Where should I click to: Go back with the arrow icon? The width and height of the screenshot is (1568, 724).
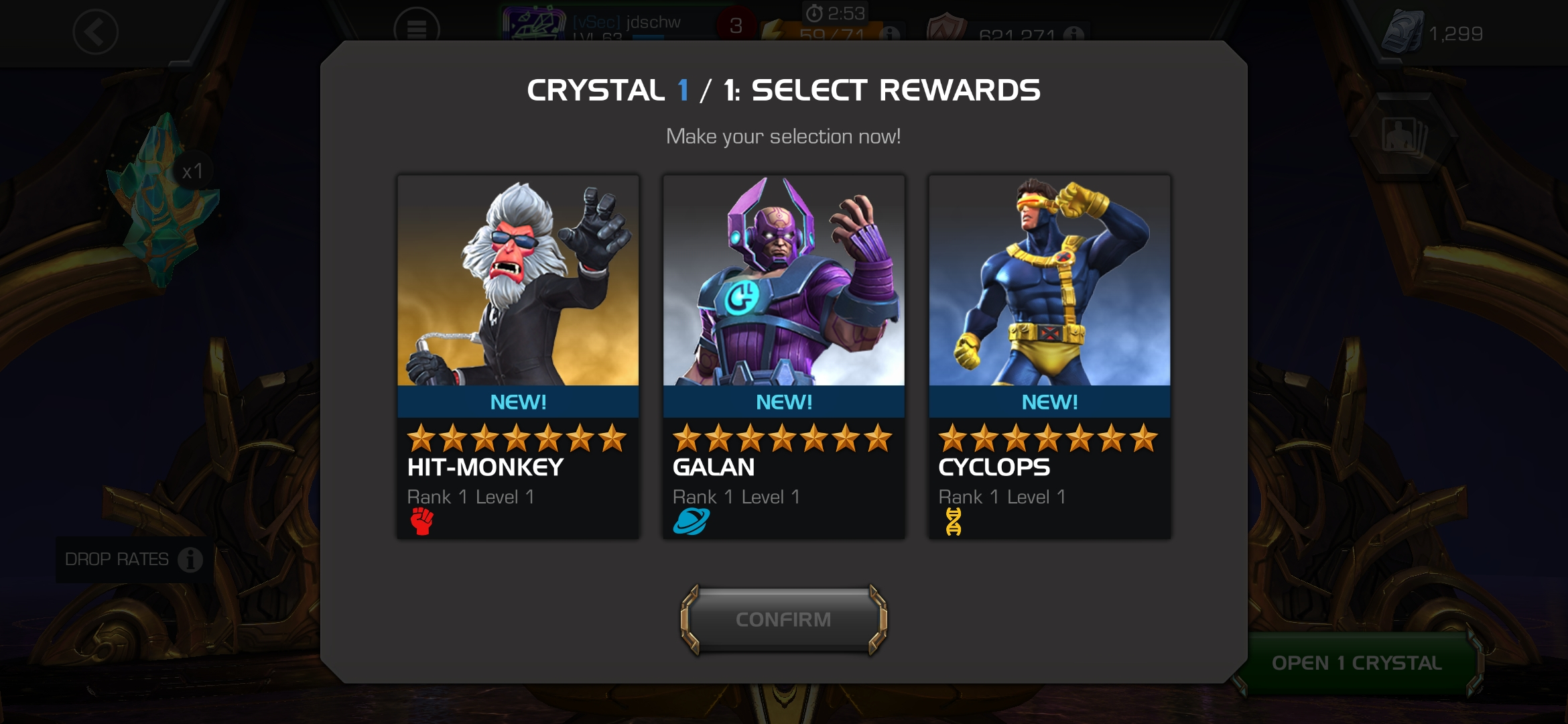coord(95,32)
